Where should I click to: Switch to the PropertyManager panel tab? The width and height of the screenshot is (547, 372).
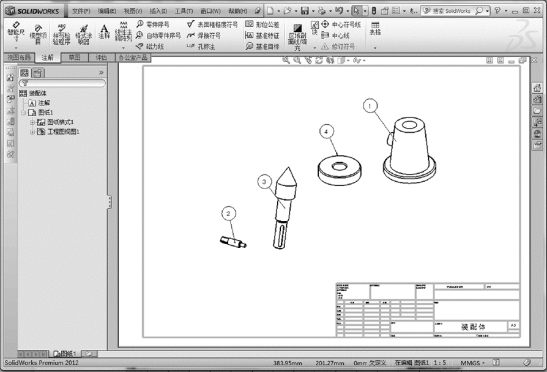click(x=38, y=73)
